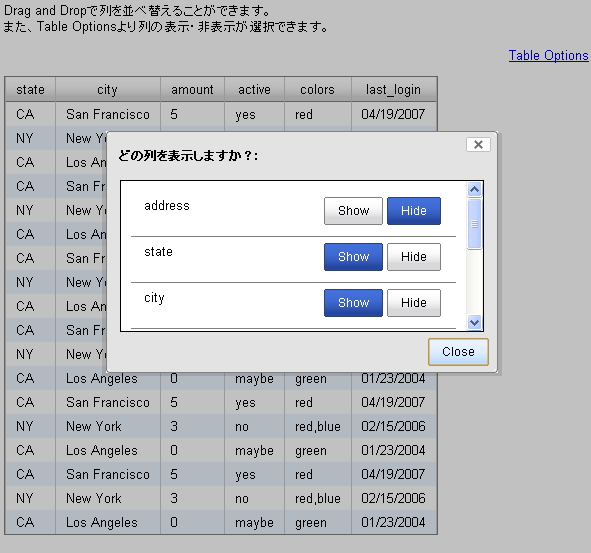This screenshot has width=591, height=553.
Task: Select Hide for state column
Action: point(414,257)
